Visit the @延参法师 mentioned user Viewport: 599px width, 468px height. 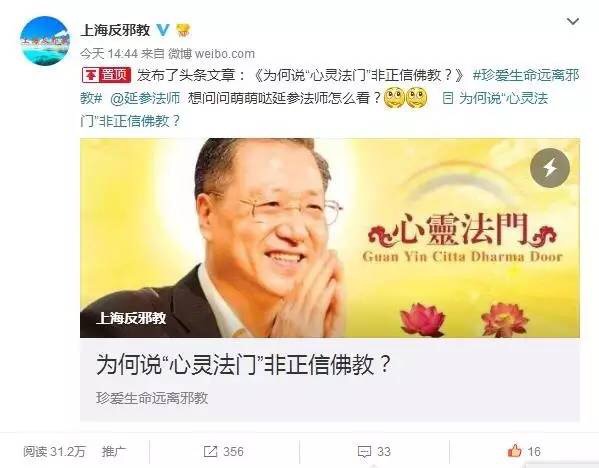[145, 98]
